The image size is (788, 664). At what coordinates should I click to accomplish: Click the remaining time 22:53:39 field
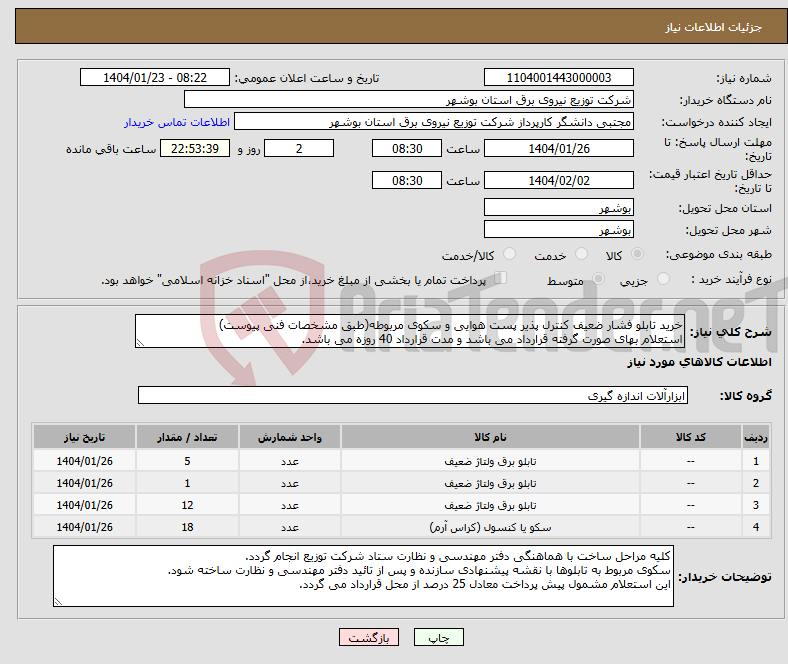(195, 148)
